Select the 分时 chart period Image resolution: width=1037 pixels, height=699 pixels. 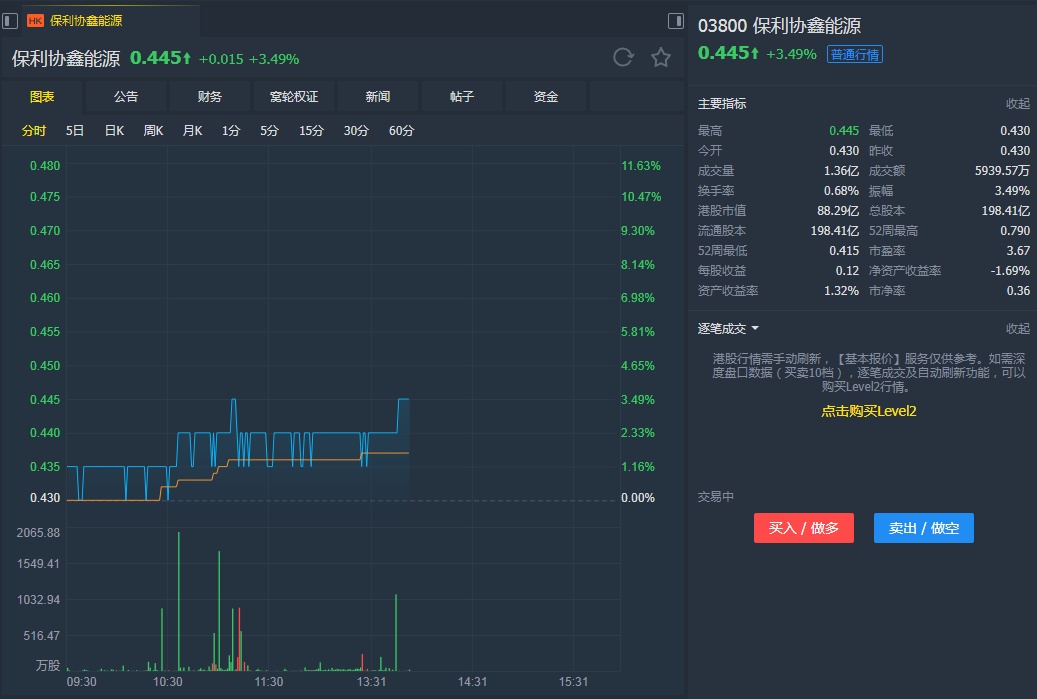[x=34, y=130]
